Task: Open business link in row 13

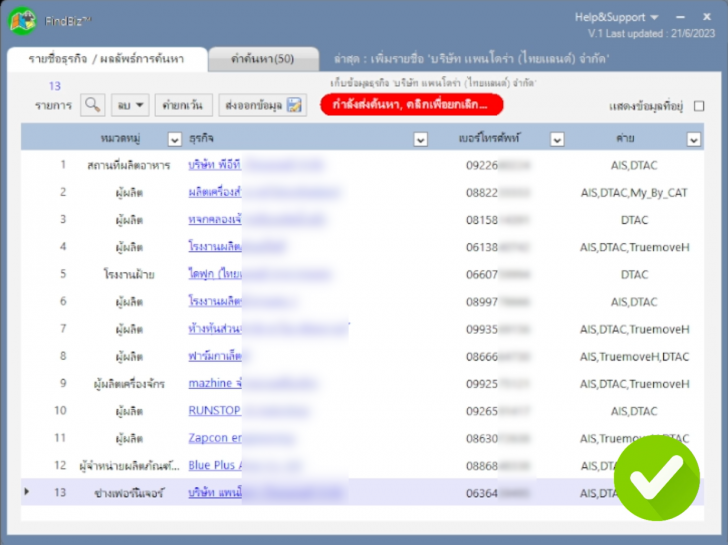Action: click(x=214, y=493)
